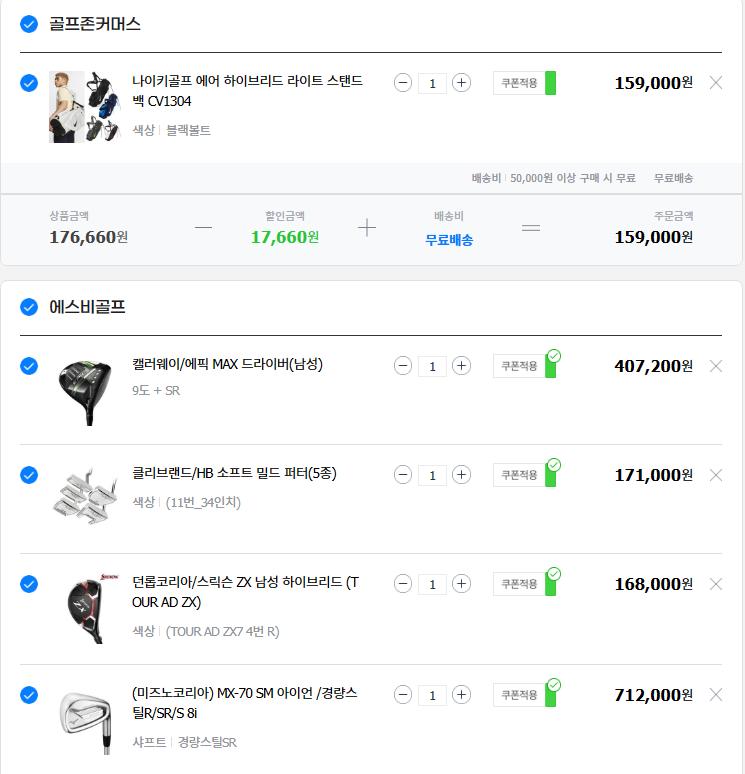Viewport: 745px width, 774px height.
Task: Remove the Nike golf stand bag item
Action: pos(715,83)
